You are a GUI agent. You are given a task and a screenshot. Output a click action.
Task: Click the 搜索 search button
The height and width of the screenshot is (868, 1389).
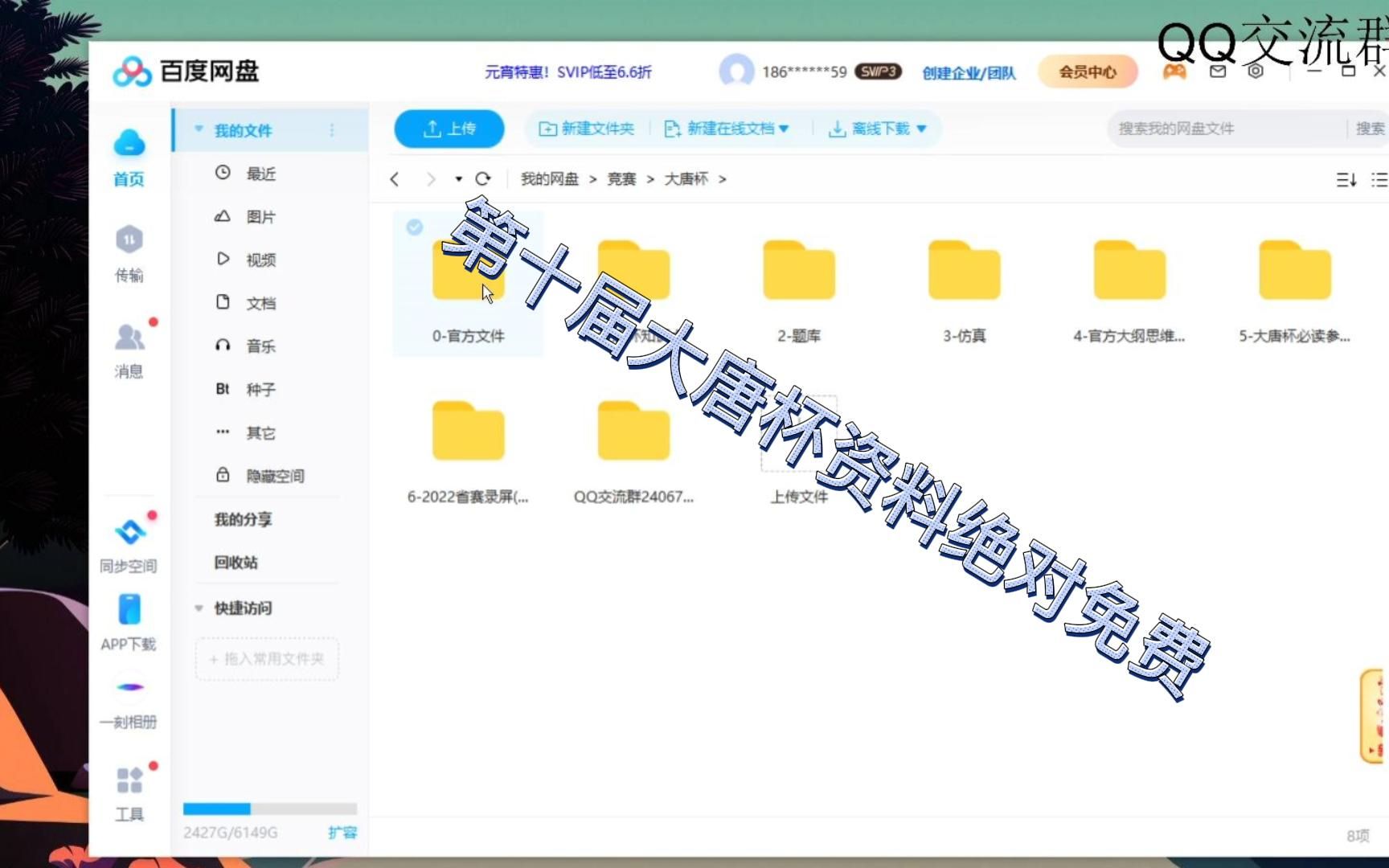point(1370,129)
